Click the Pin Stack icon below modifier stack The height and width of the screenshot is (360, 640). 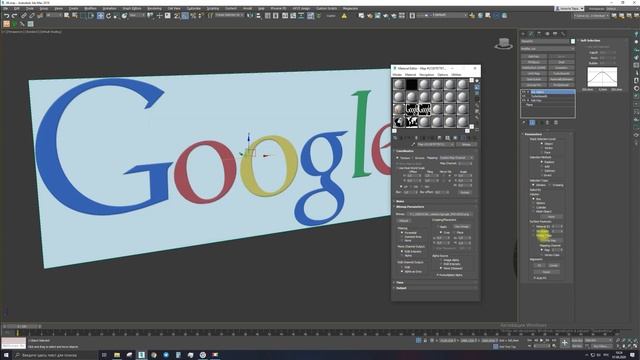(x=524, y=122)
